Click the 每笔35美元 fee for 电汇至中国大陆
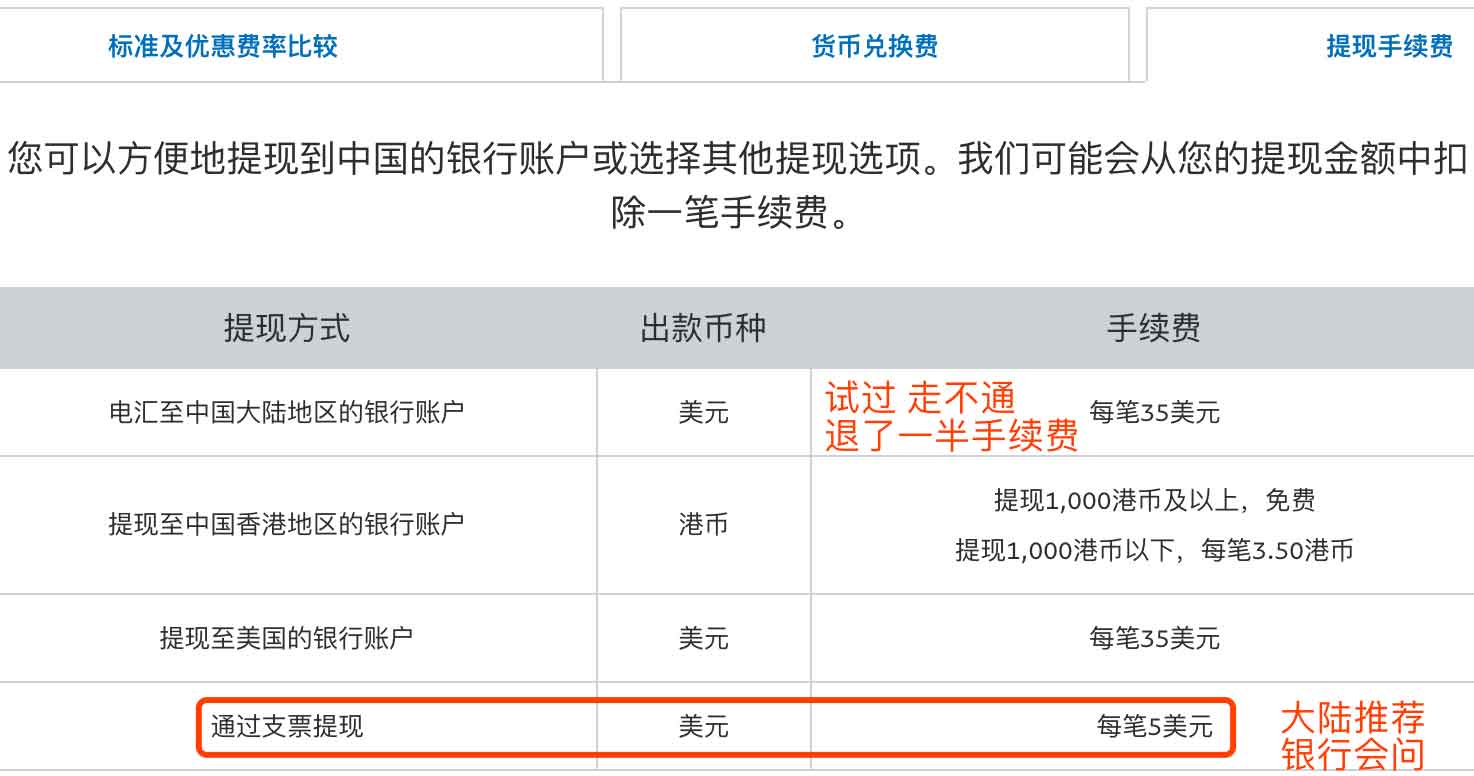 1155,412
